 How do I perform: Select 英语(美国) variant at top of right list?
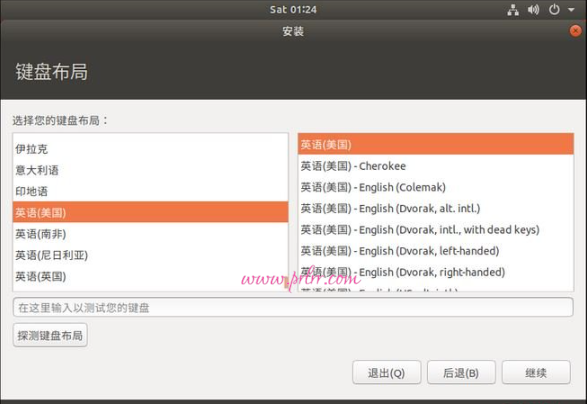tap(436, 144)
